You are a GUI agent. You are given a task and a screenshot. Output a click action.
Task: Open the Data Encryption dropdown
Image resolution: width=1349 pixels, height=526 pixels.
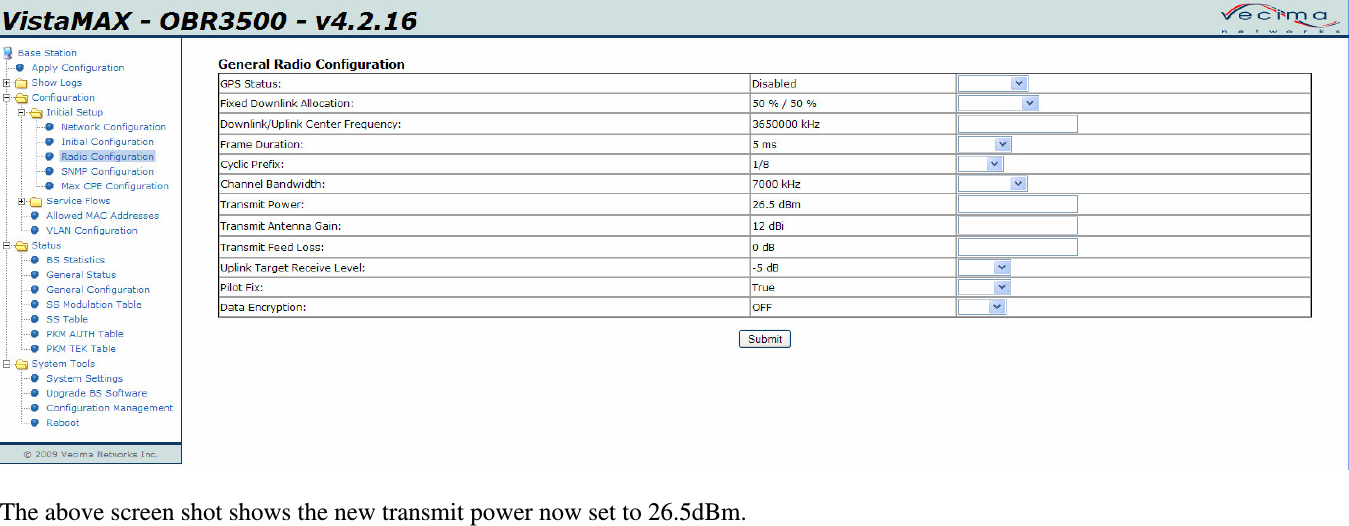[982, 308]
